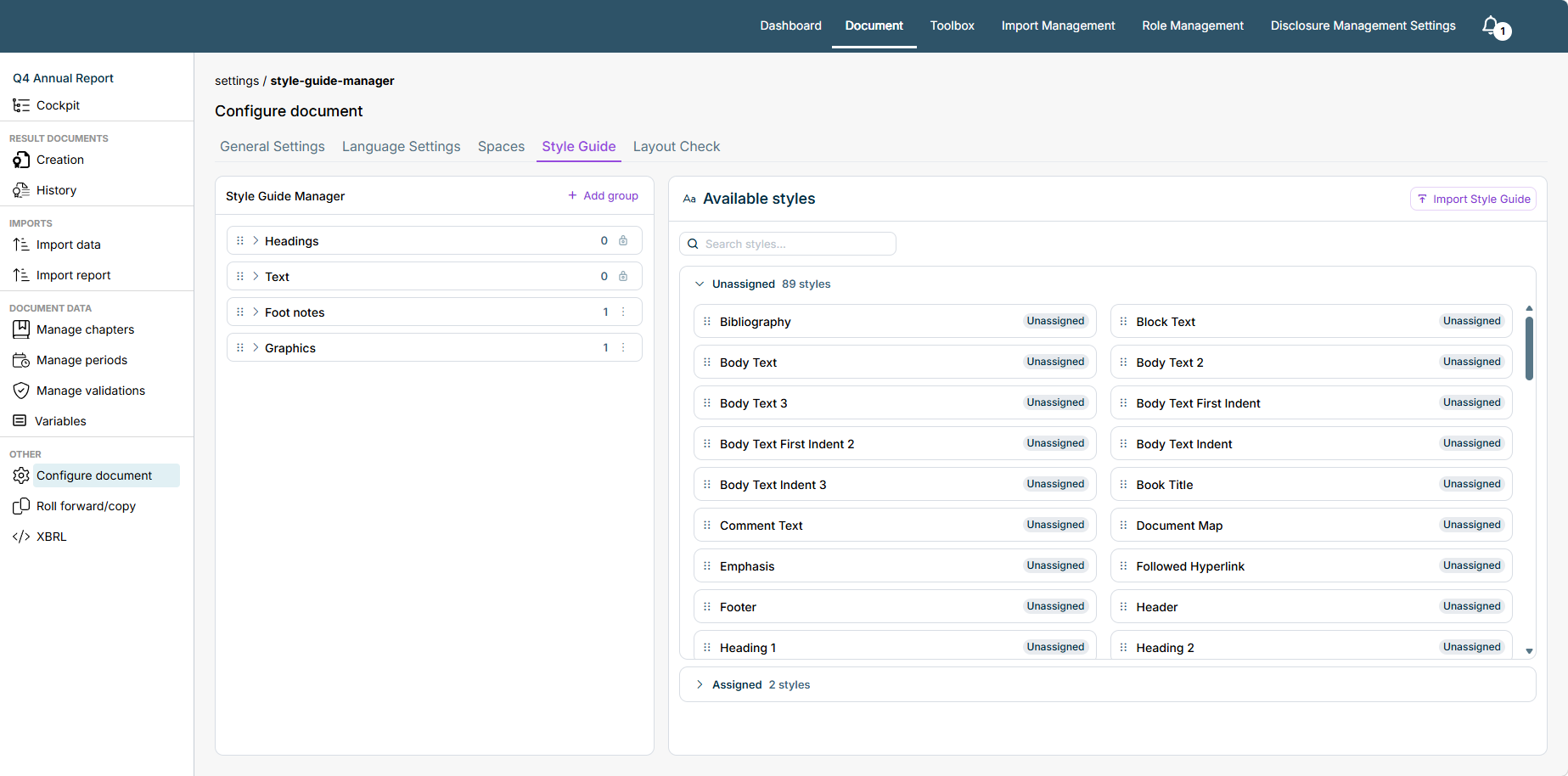Click the settings breadcrumb link

point(237,81)
